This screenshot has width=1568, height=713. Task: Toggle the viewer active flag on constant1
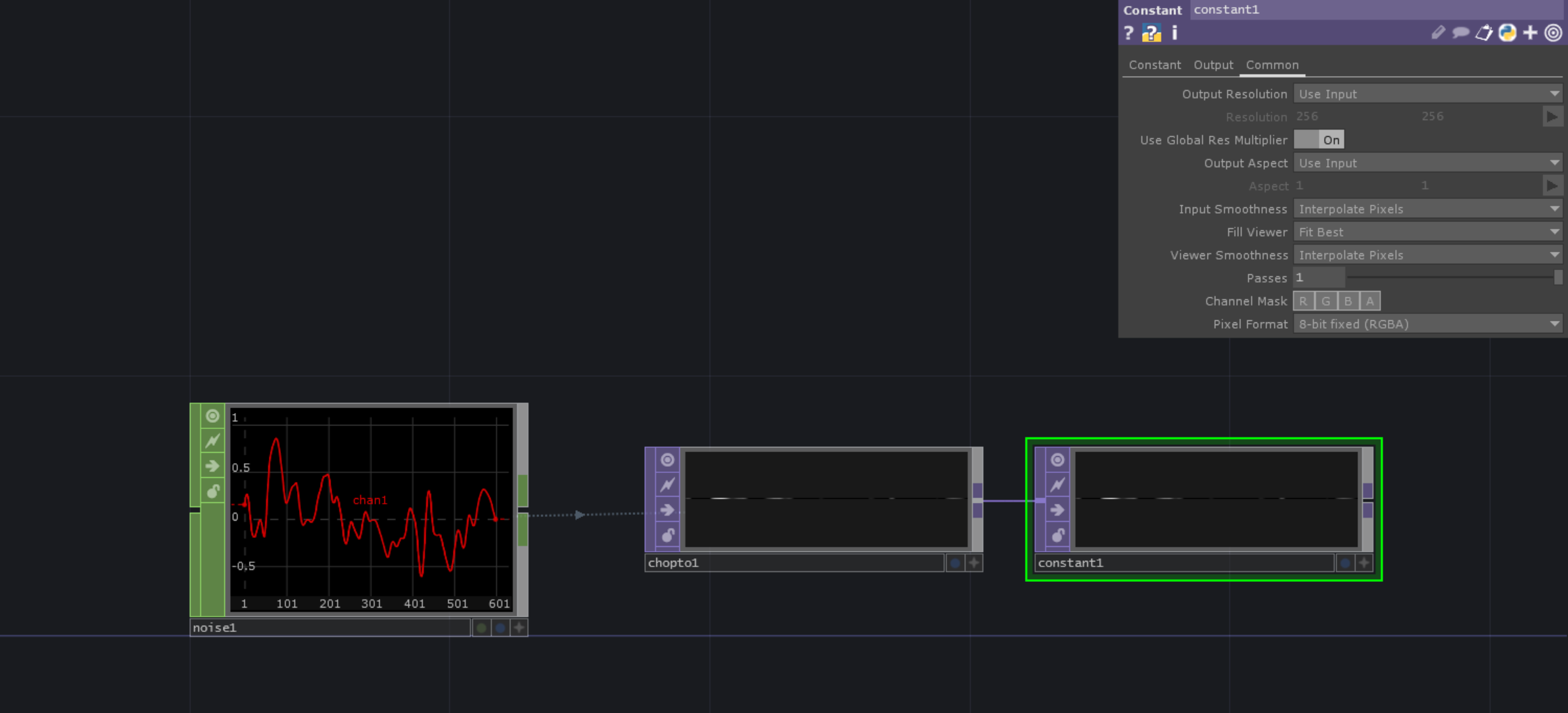click(x=1364, y=562)
